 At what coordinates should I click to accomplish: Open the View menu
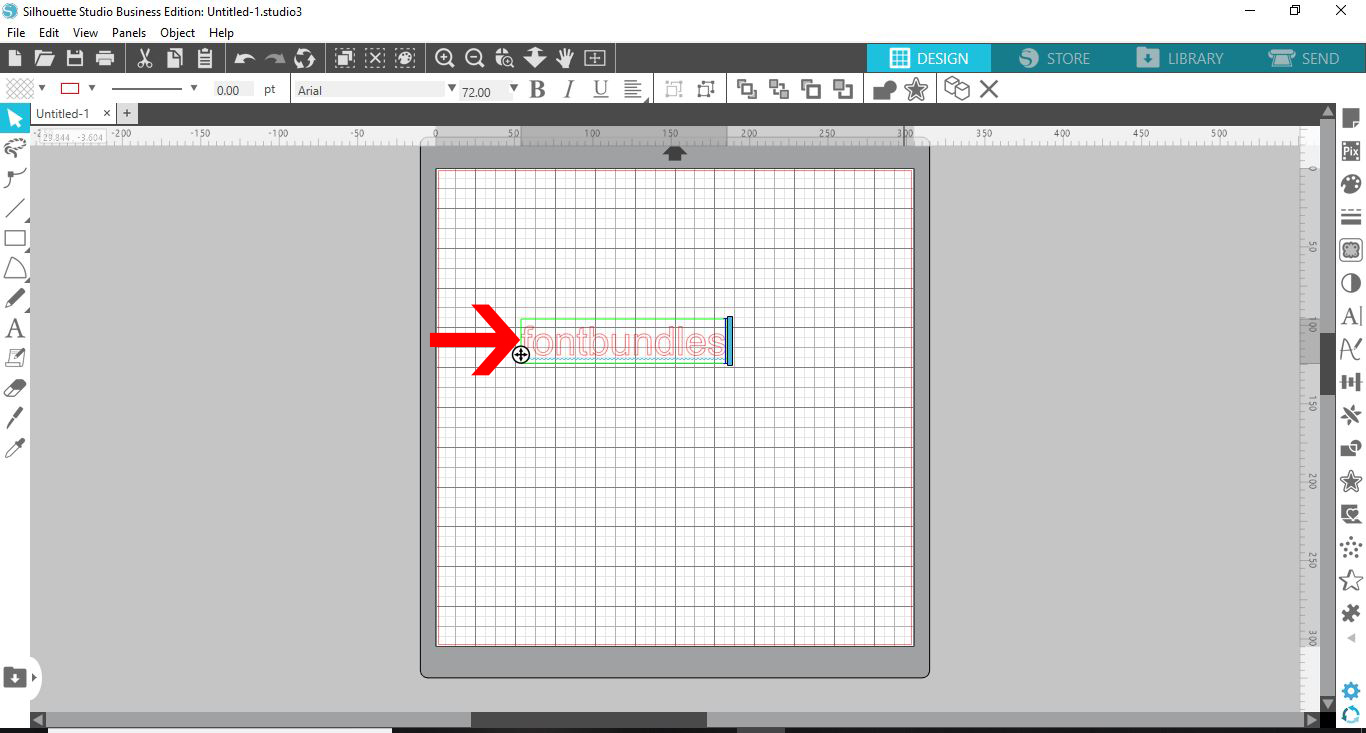(x=85, y=33)
